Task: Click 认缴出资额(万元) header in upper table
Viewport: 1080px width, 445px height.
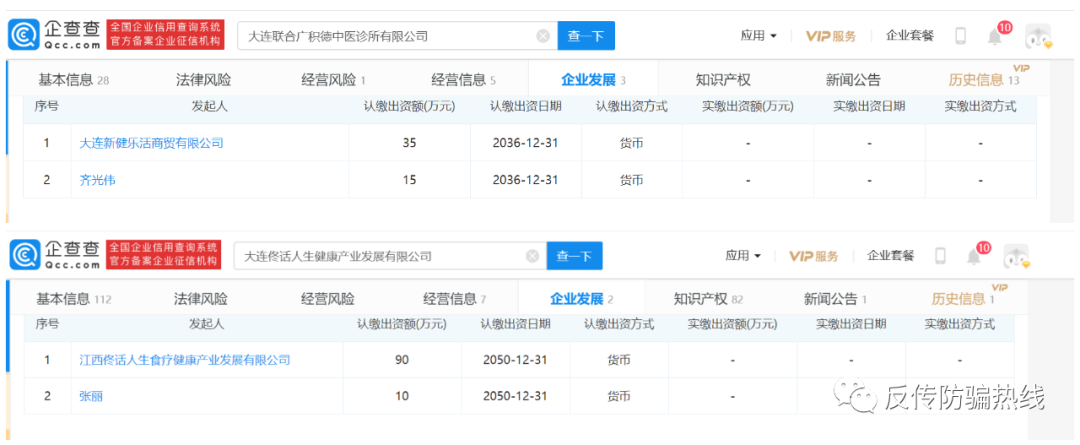Action: pyautogui.click(x=409, y=107)
